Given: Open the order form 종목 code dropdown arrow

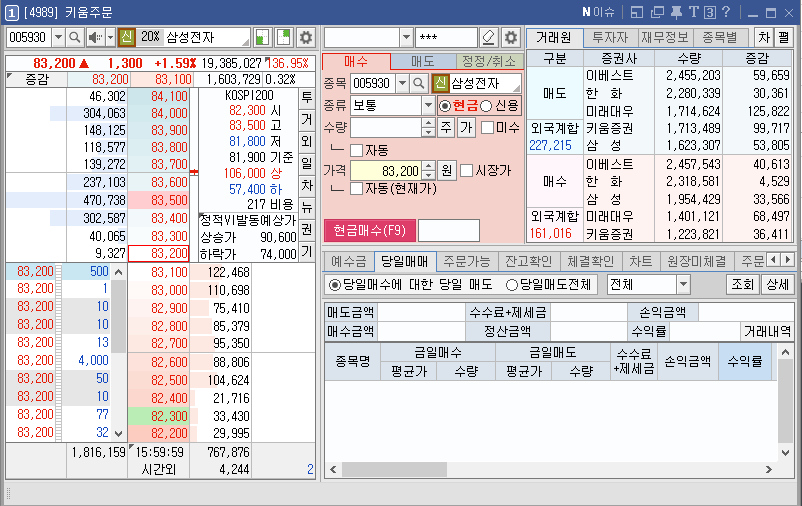Looking at the screenshot, I should point(403,83).
